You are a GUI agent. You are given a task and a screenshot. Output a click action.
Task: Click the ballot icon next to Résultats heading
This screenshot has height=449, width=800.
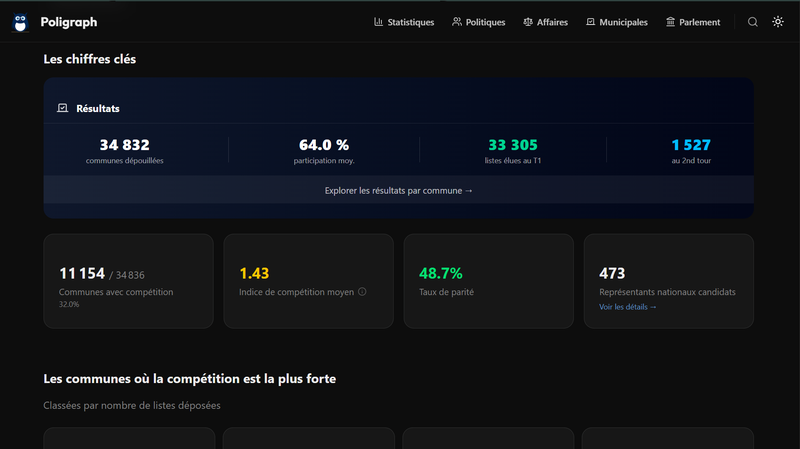62,108
